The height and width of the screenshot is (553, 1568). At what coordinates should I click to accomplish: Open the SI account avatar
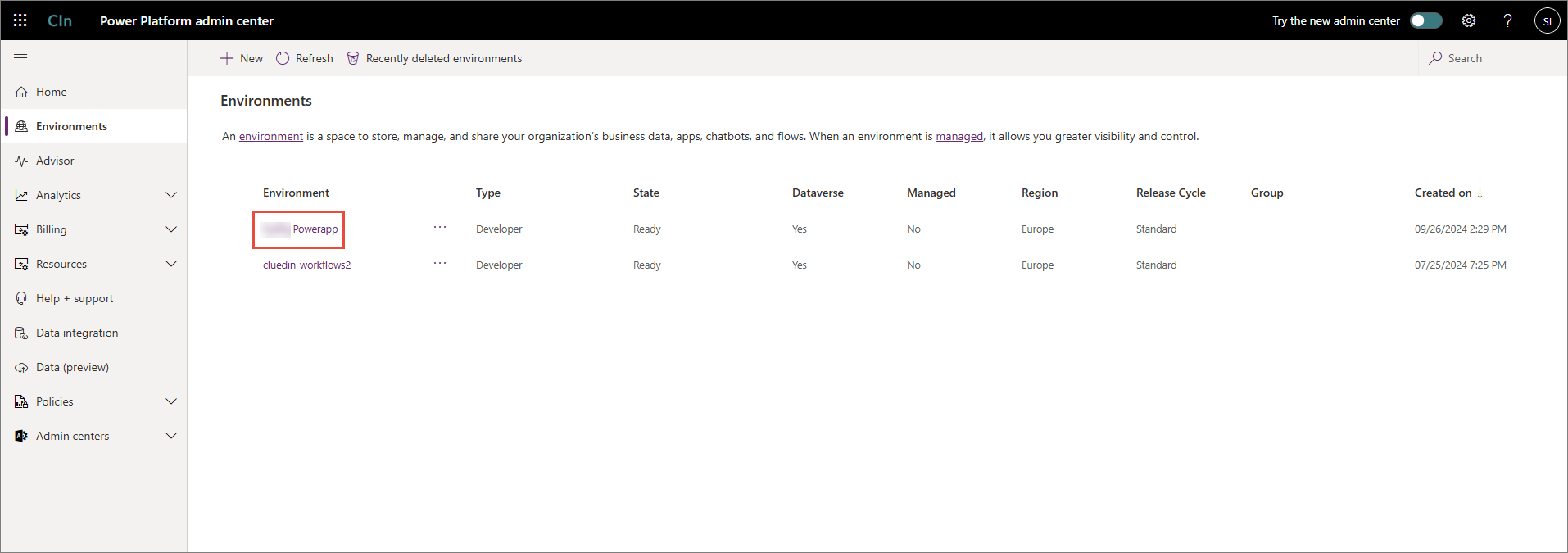pos(1547,20)
